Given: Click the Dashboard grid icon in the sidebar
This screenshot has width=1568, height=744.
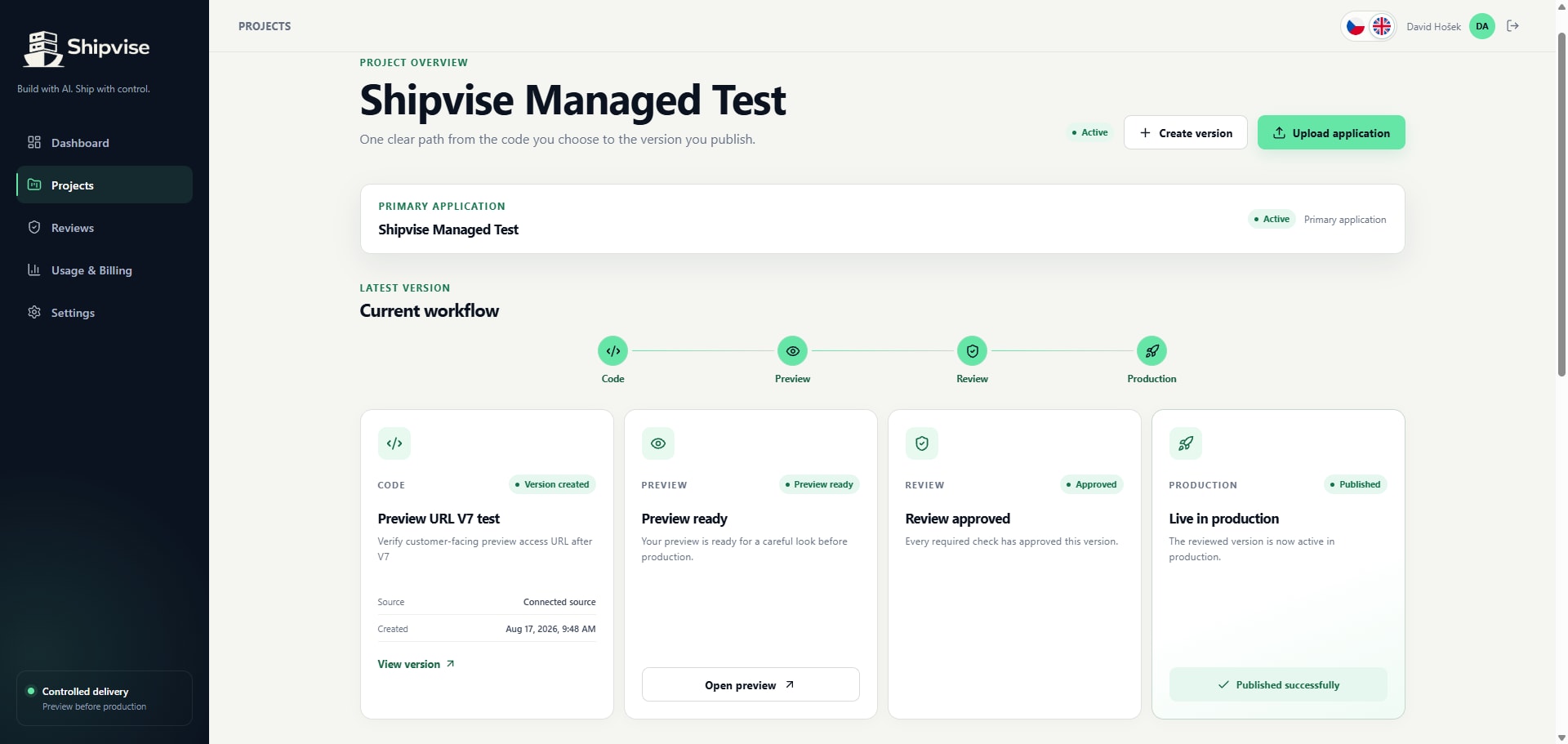Looking at the screenshot, I should 34,142.
